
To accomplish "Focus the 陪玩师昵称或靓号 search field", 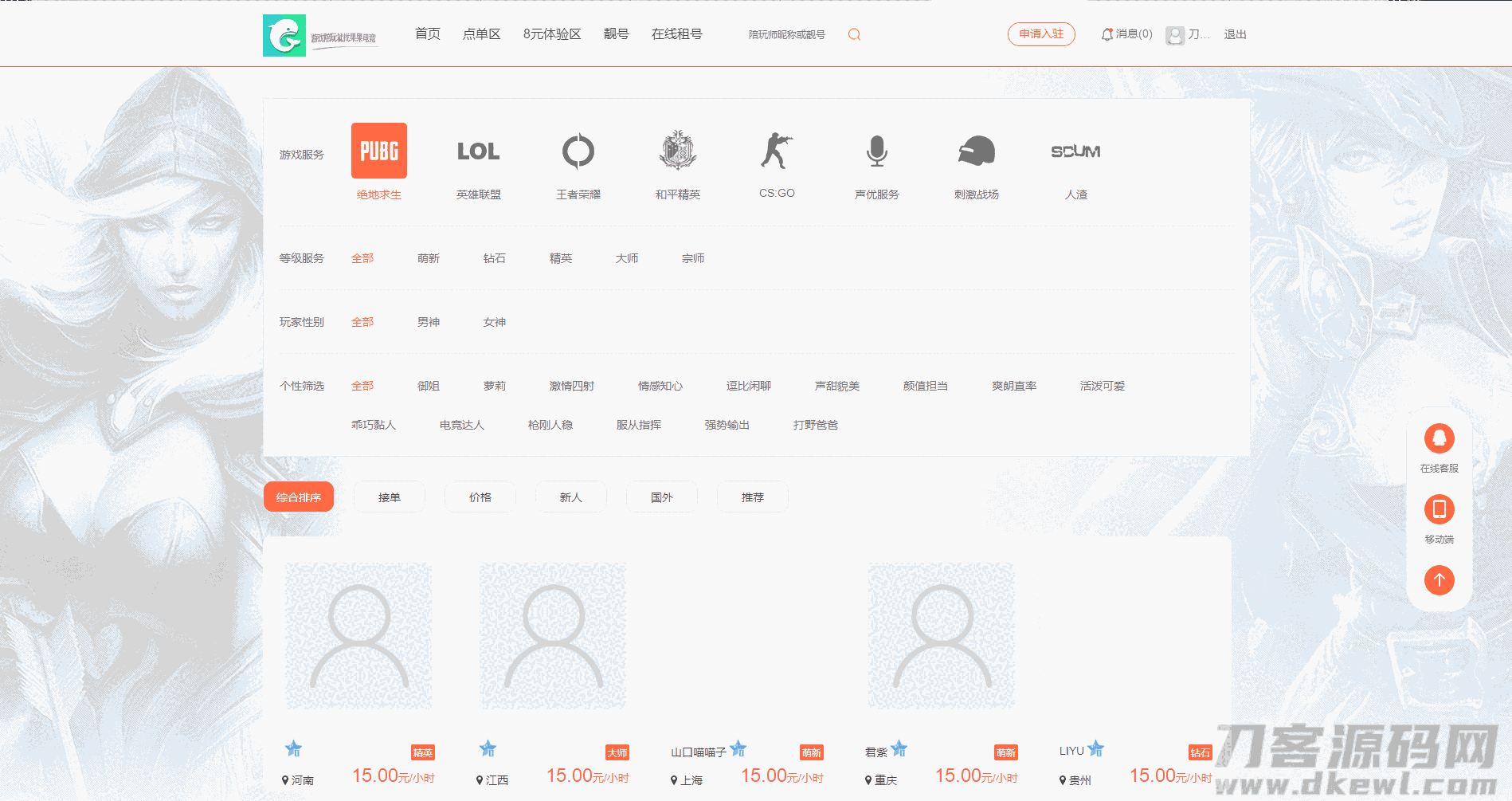I will click(787, 34).
